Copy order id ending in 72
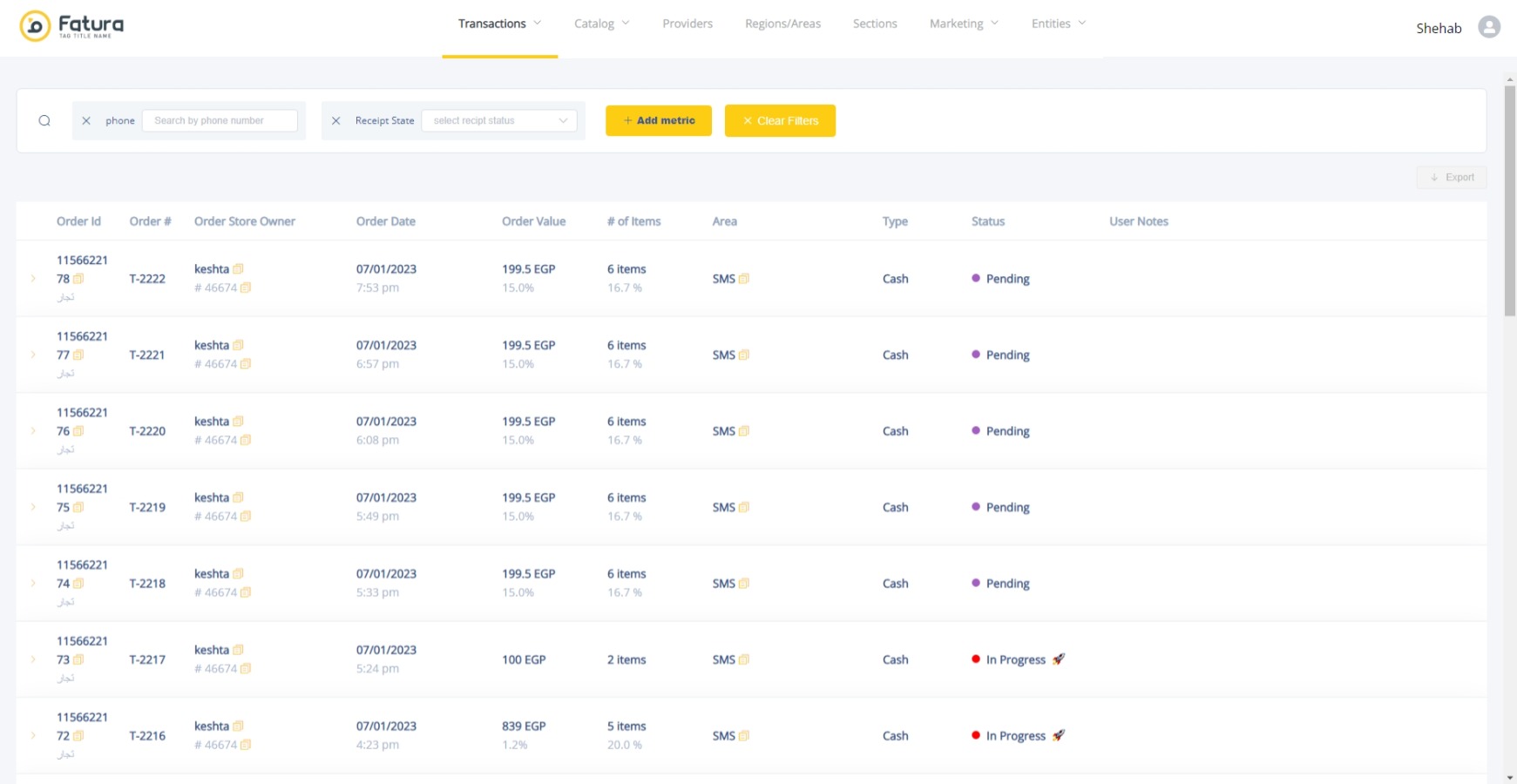Image resolution: width=1517 pixels, height=784 pixels. click(78, 736)
